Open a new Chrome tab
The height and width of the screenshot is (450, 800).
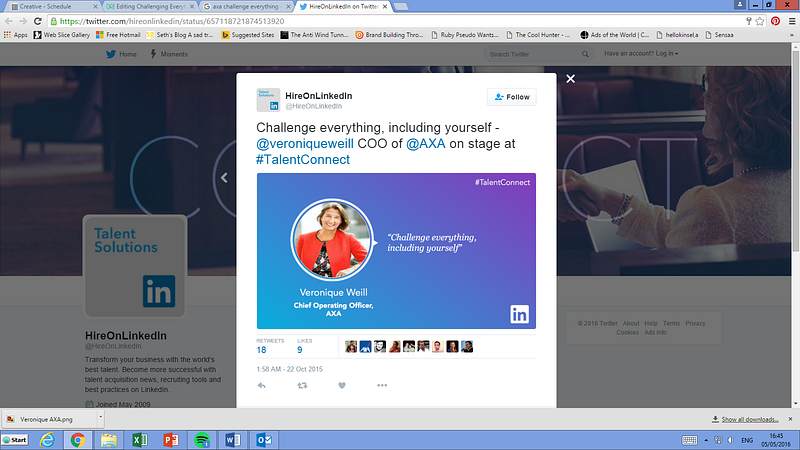pyautogui.click(x=401, y=7)
